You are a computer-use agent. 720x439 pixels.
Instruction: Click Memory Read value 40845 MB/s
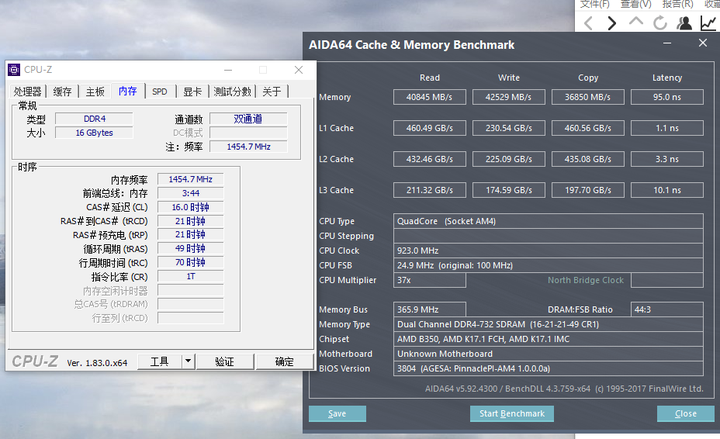point(429,97)
